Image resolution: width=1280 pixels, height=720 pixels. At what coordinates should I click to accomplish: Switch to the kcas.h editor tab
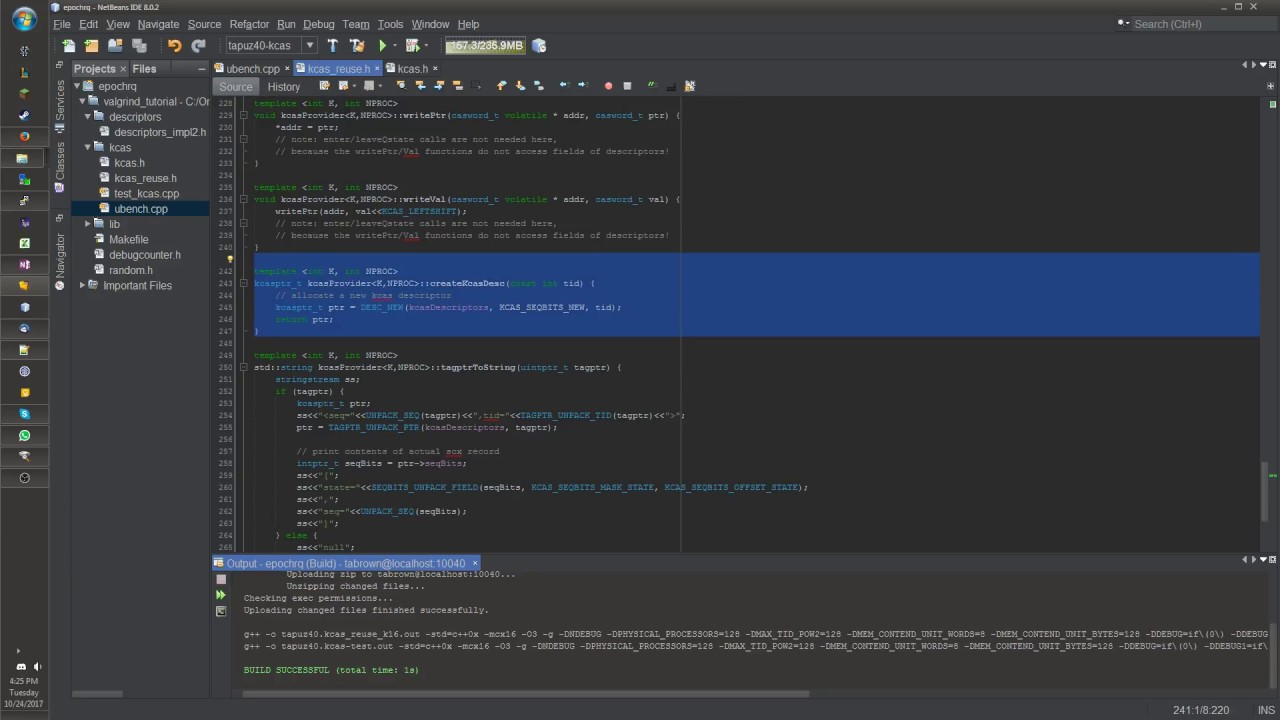412,69
